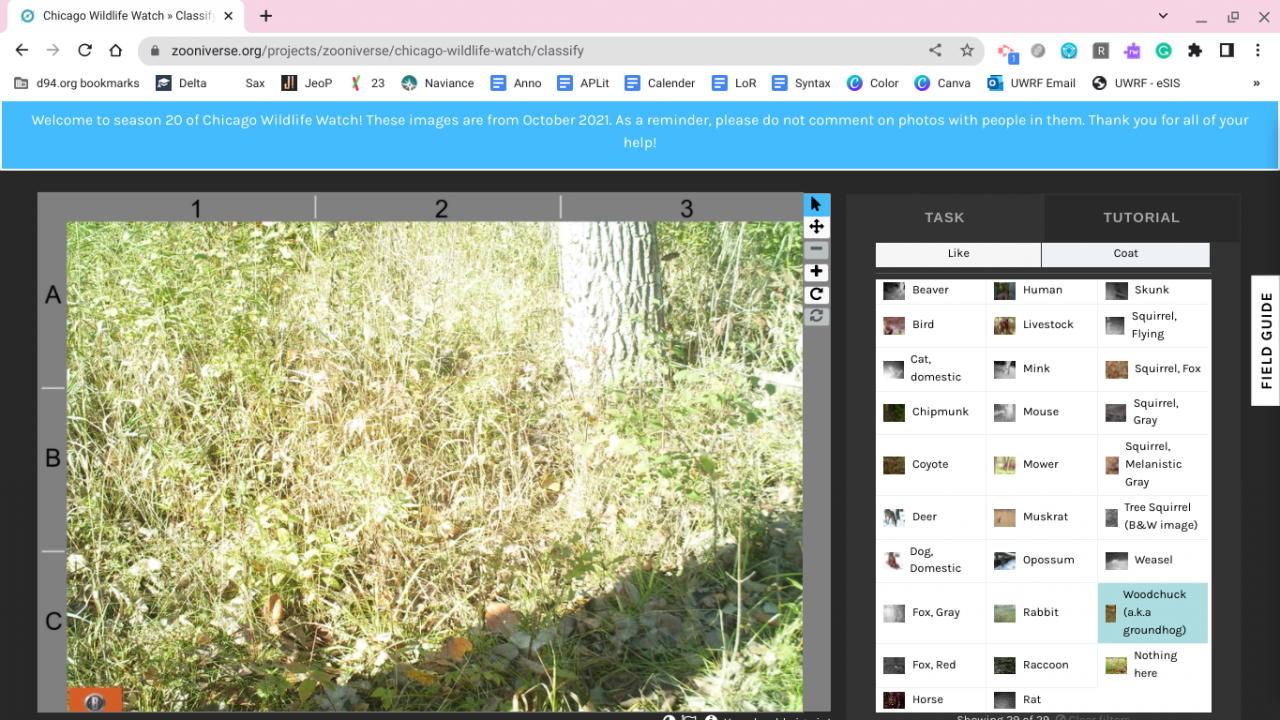Mark the photo as Deer
Screen dimensions: 1280x720
tap(931, 517)
